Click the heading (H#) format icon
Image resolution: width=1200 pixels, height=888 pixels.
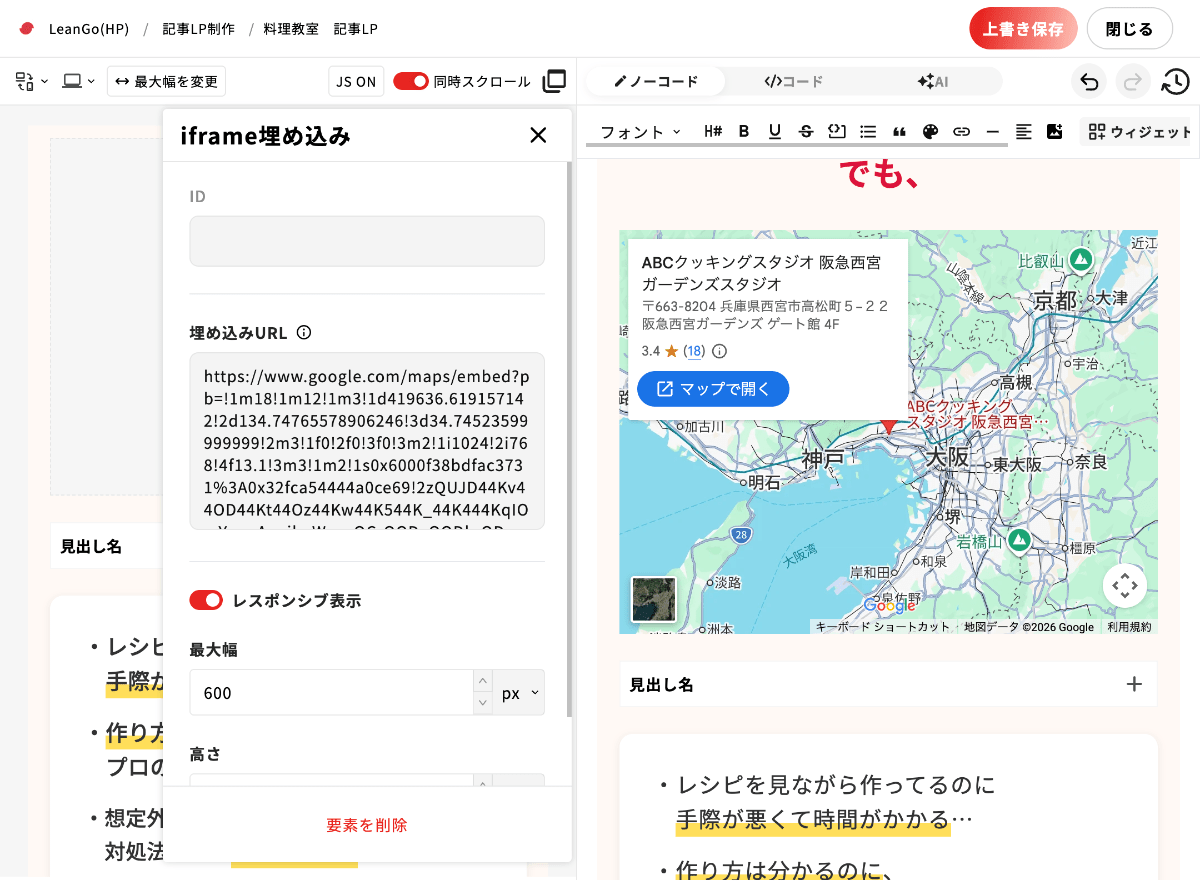click(713, 131)
